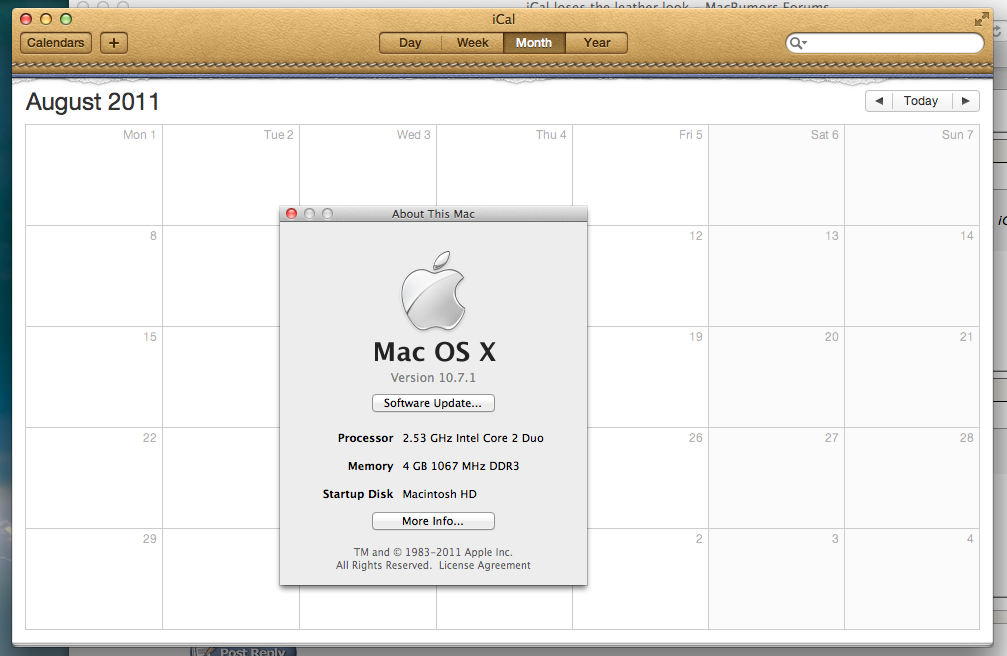Jump to Today in the calendar
This screenshot has width=1007, height=656.
pyautogui.click(x=921, y=101)
